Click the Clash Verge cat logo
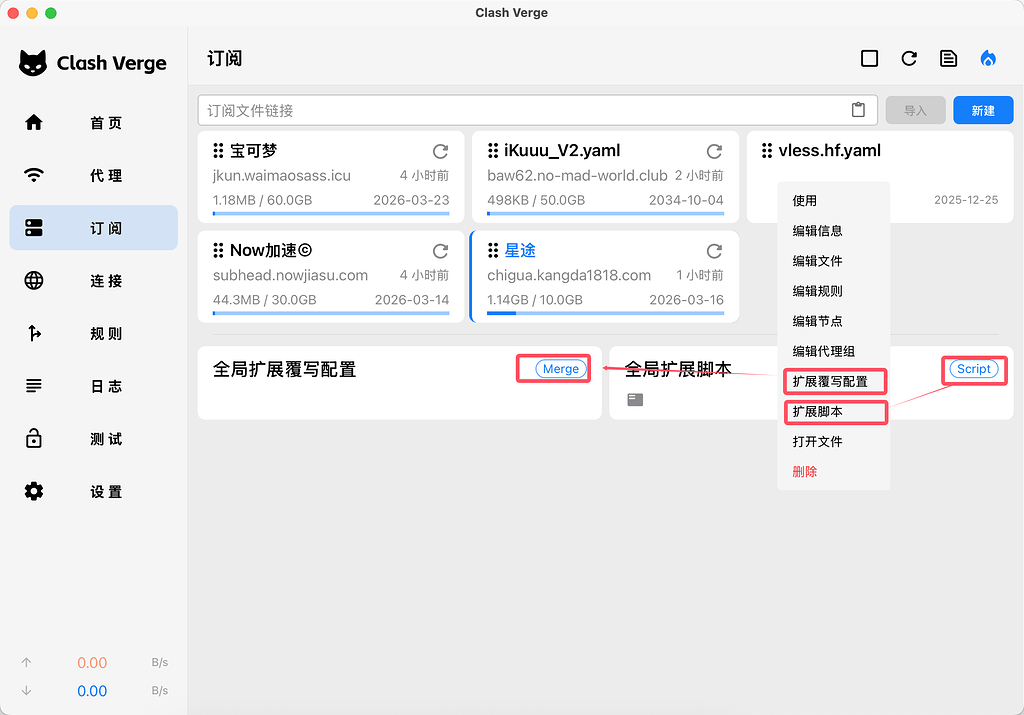 coord(33,63)
